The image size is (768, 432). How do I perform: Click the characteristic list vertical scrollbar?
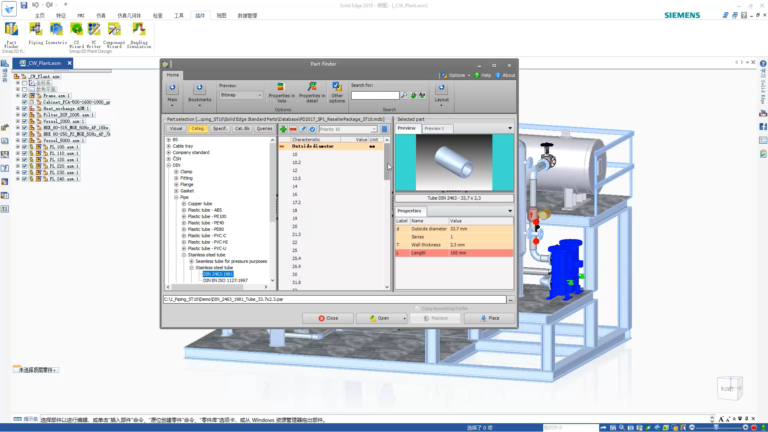pos(387,215)
